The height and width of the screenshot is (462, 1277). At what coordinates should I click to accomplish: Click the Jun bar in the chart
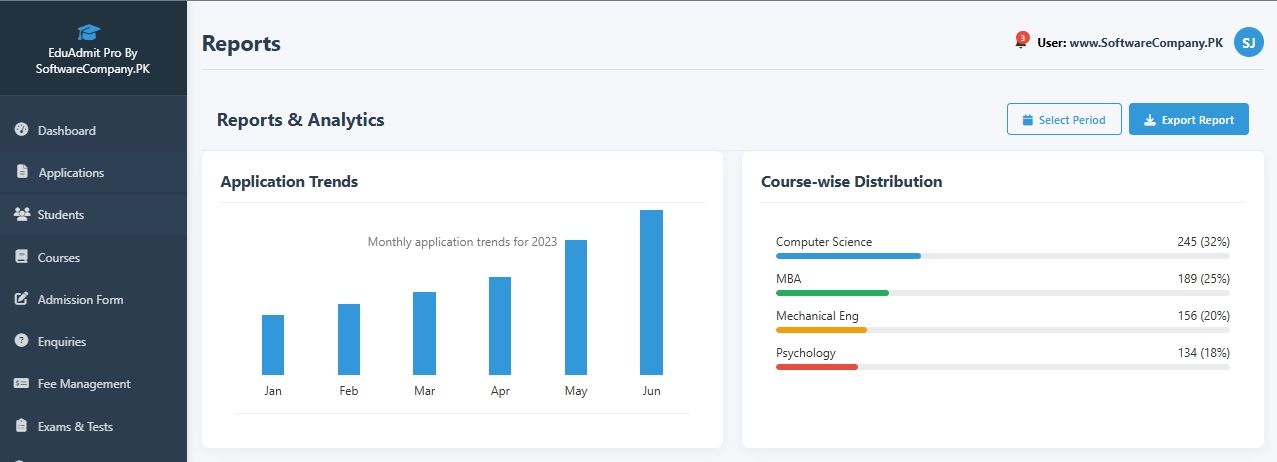click(x=652, y=292)
